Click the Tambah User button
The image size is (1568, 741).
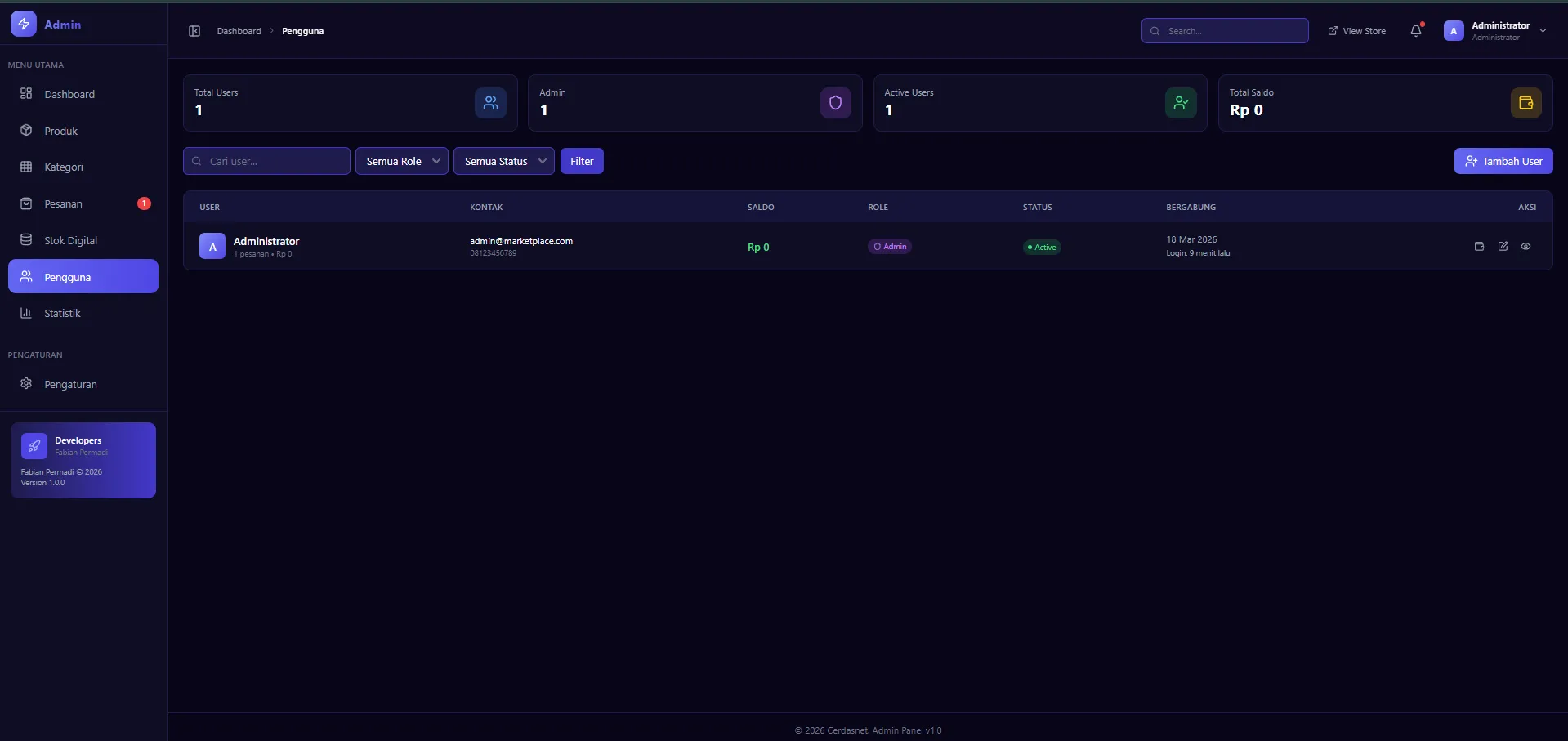pyautogui.click(x=1503, y=161)
